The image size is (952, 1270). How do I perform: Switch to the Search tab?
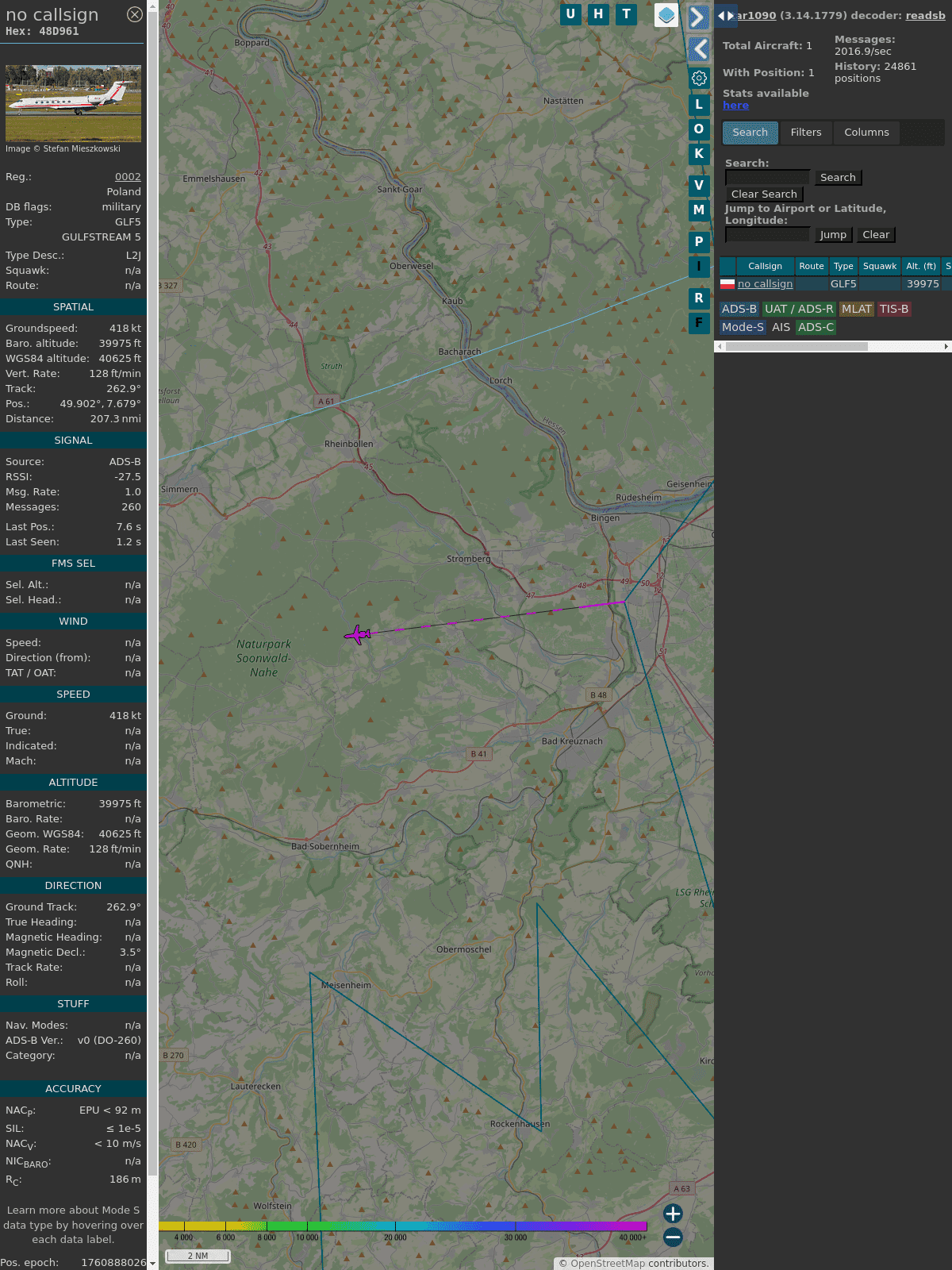point(750,133)
